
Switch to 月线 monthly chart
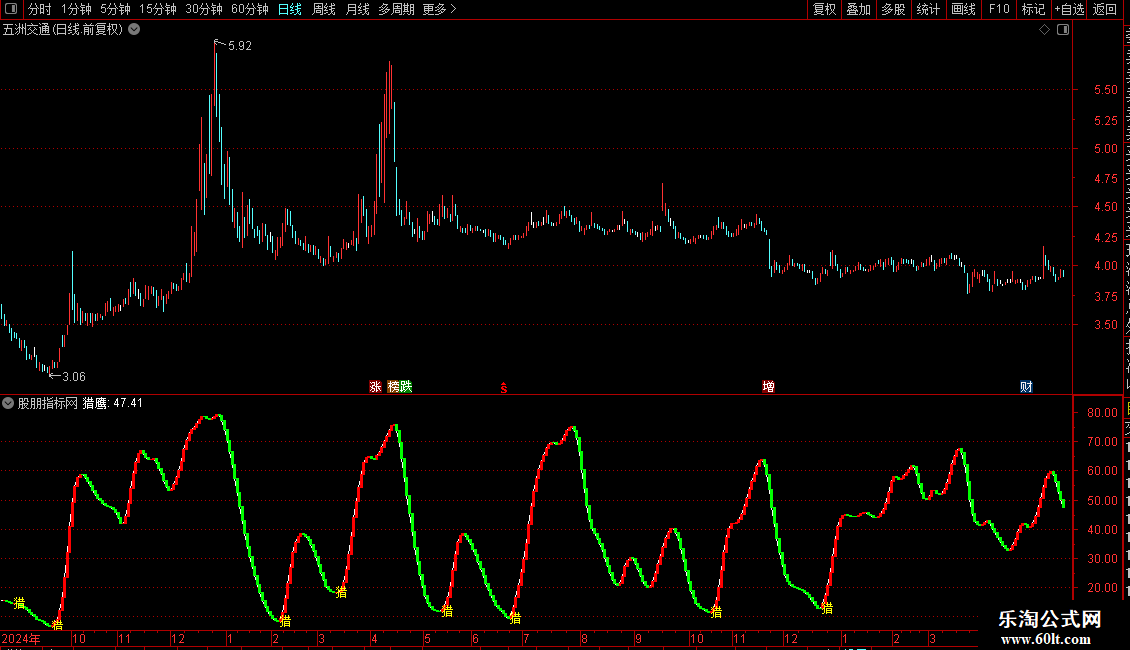pyautogui.click(x=357, y=9)
